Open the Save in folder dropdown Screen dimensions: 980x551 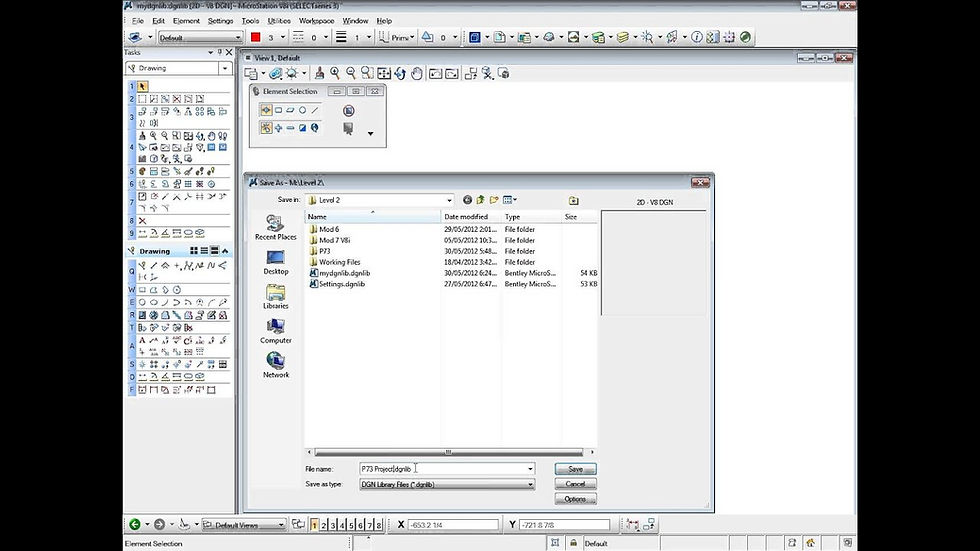point(449,200)
